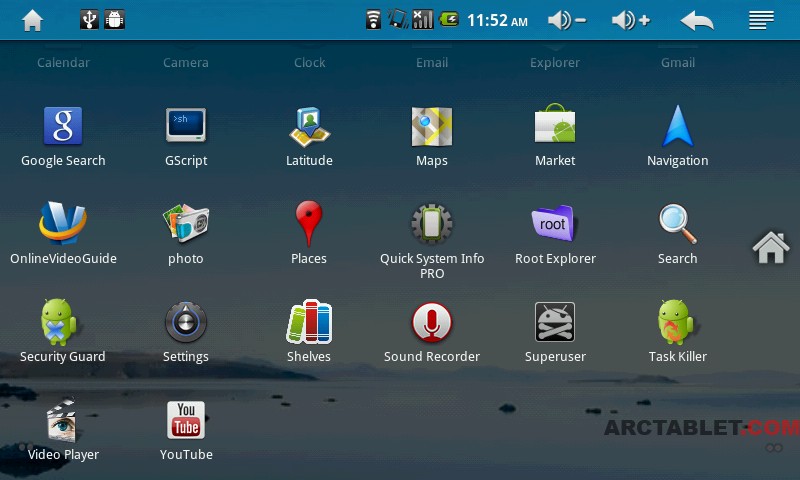Launch Quick System Info PRO
The image size is (800, 480).
tap(432, 223)
